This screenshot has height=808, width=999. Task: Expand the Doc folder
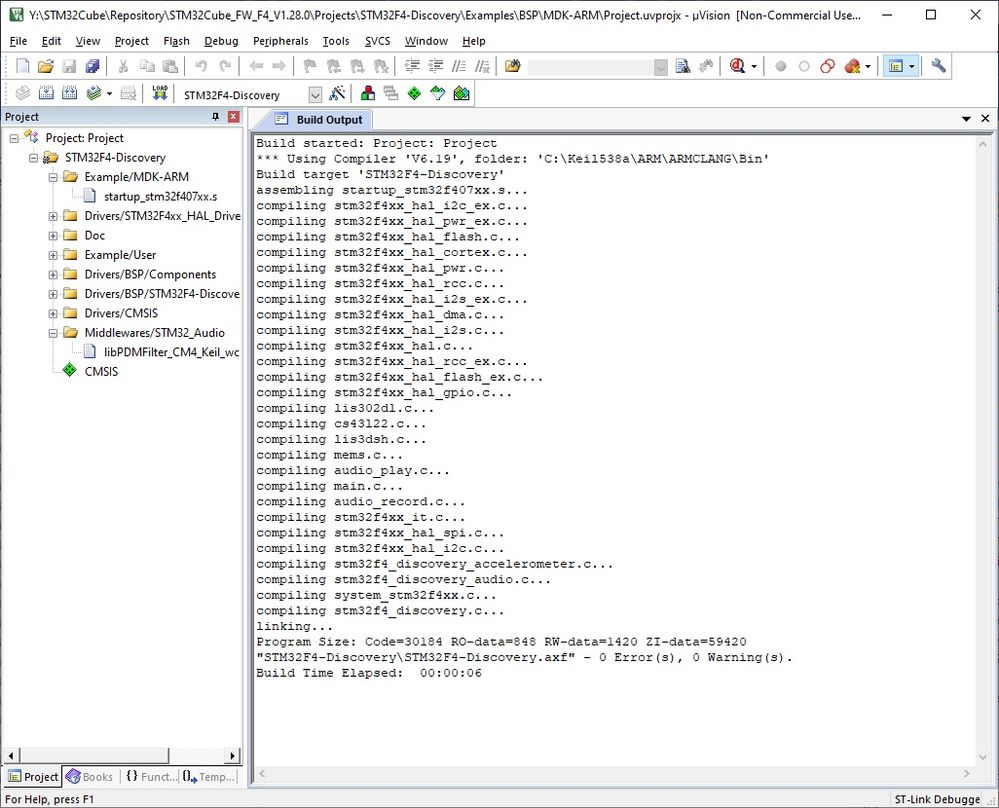pos(54,236)
